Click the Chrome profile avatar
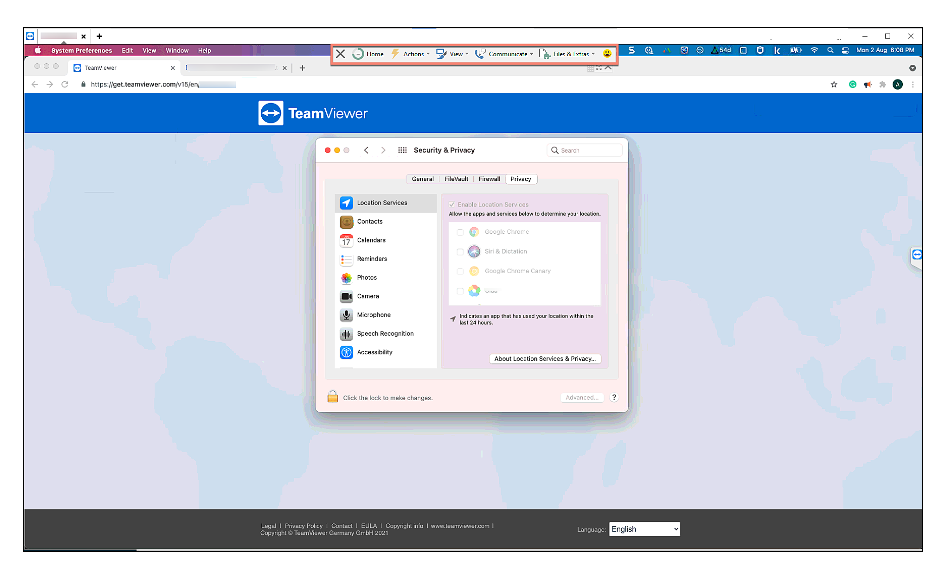 pyautogui.click(x=898, y=84)
